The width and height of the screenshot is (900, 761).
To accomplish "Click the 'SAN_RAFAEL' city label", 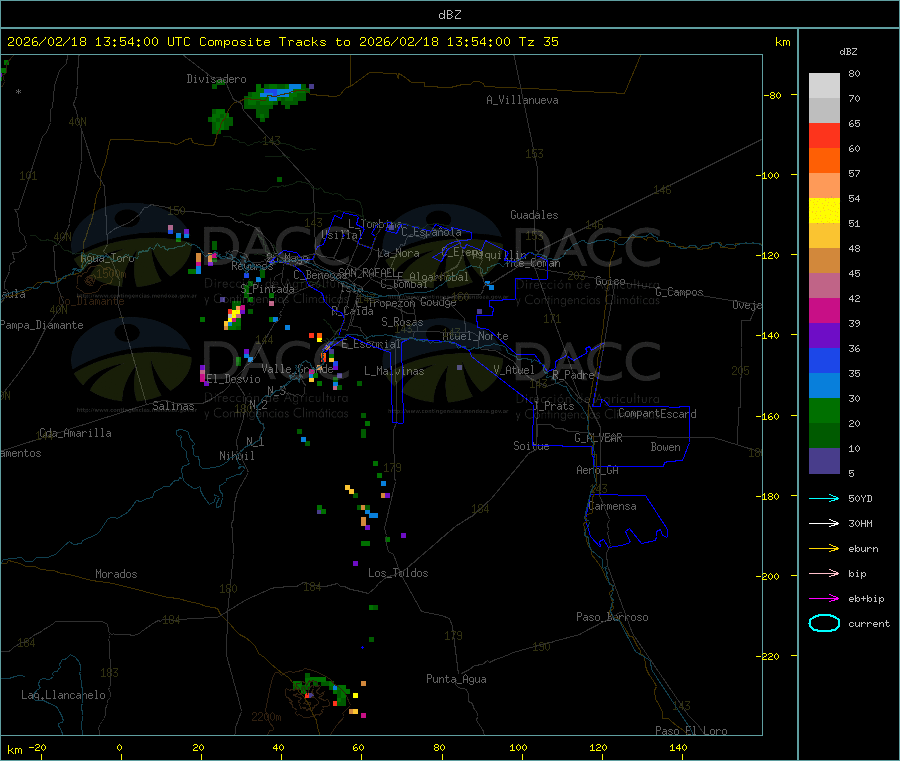I will click(x=367, y=272).
